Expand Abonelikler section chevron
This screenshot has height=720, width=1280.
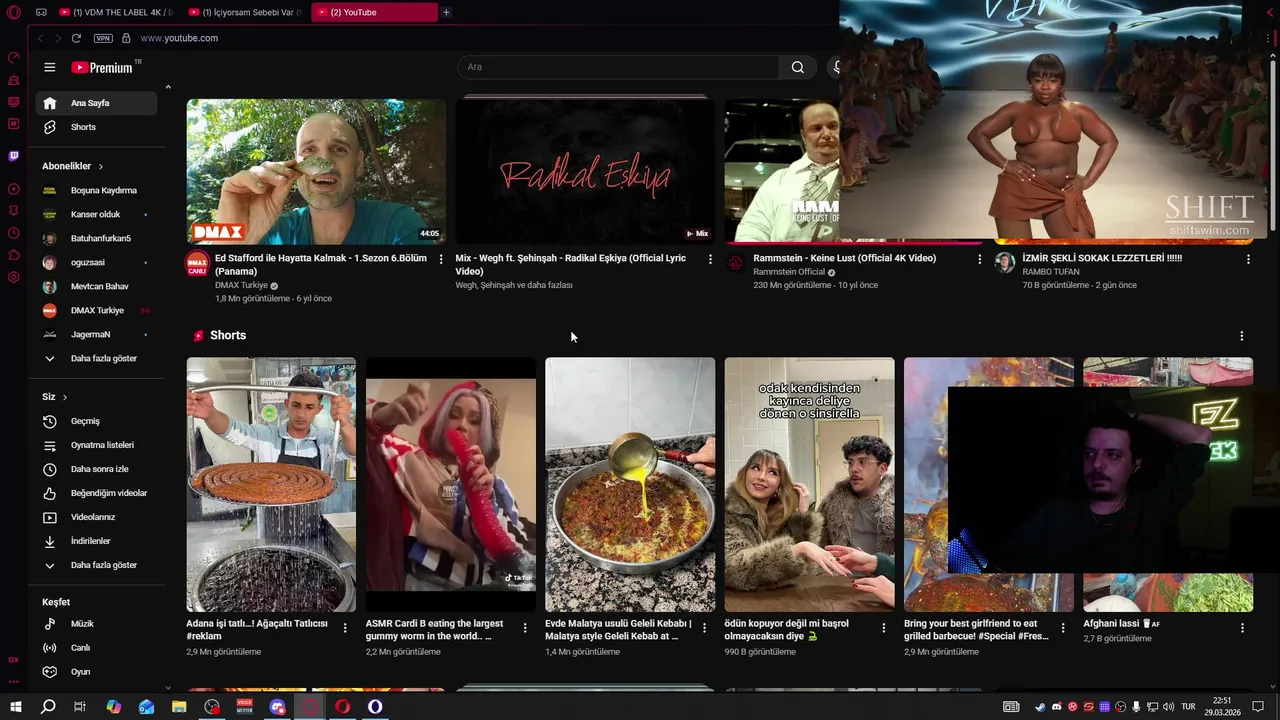(101, 166)
